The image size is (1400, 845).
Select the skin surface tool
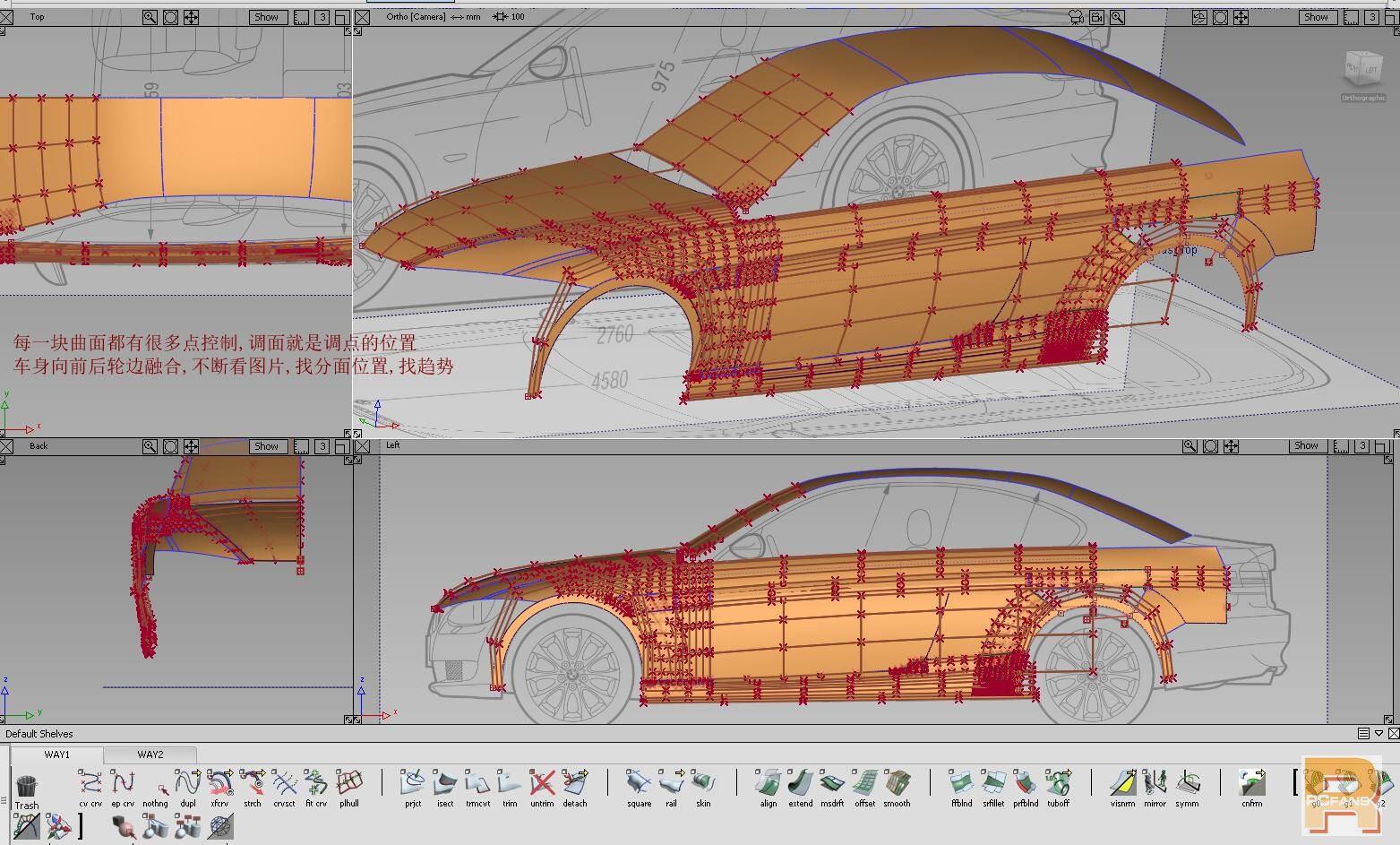tap(703, 789)
